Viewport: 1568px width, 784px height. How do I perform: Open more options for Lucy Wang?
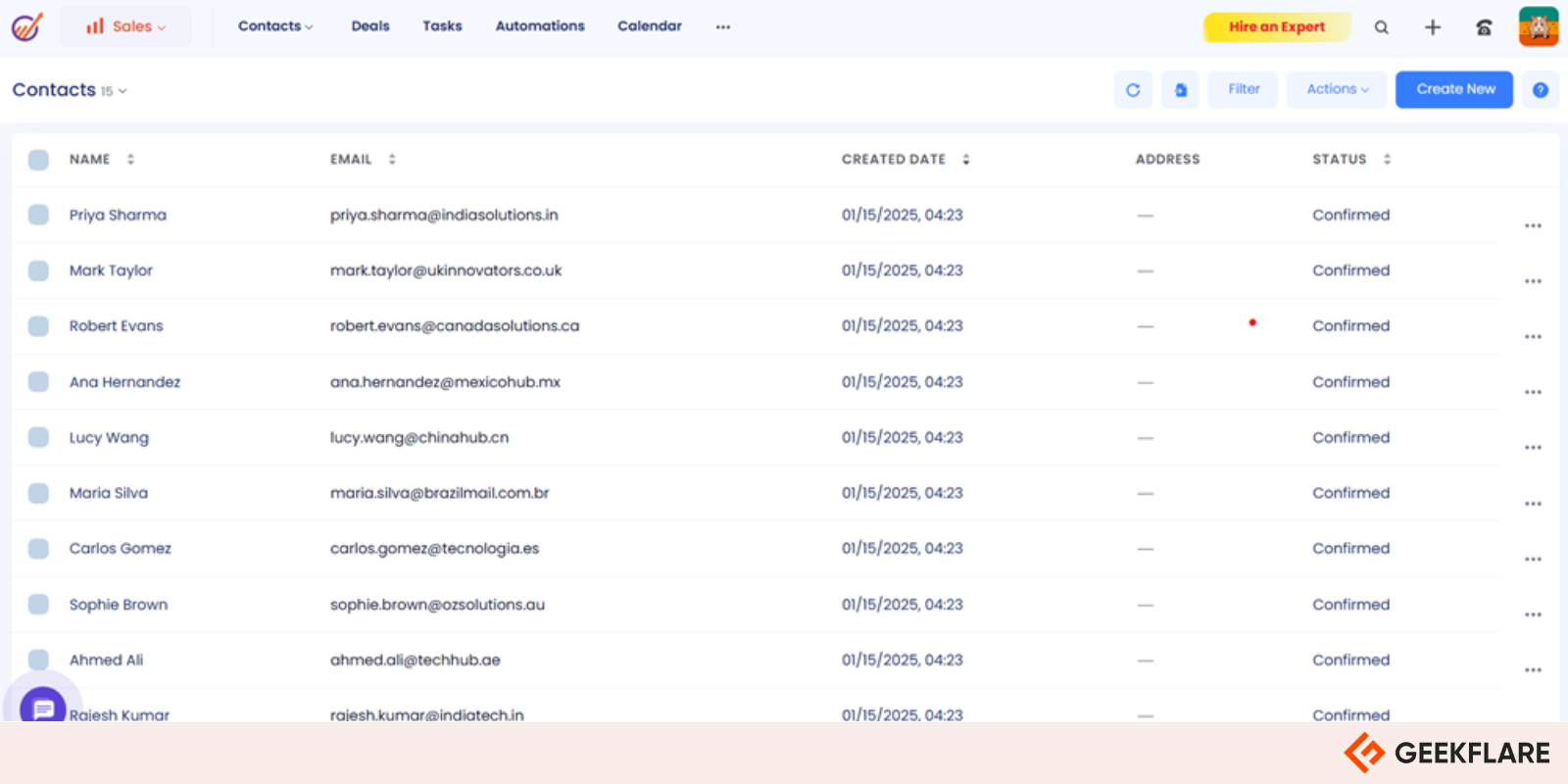click(x=1533, y=448)
